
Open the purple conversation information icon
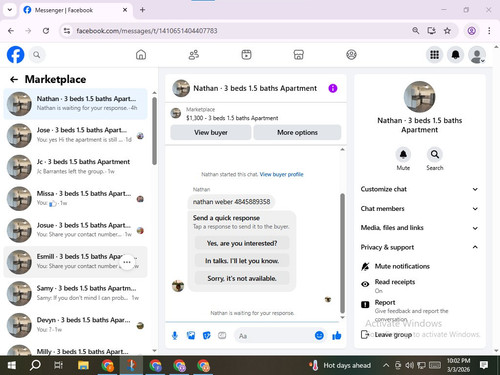point(333,88)
